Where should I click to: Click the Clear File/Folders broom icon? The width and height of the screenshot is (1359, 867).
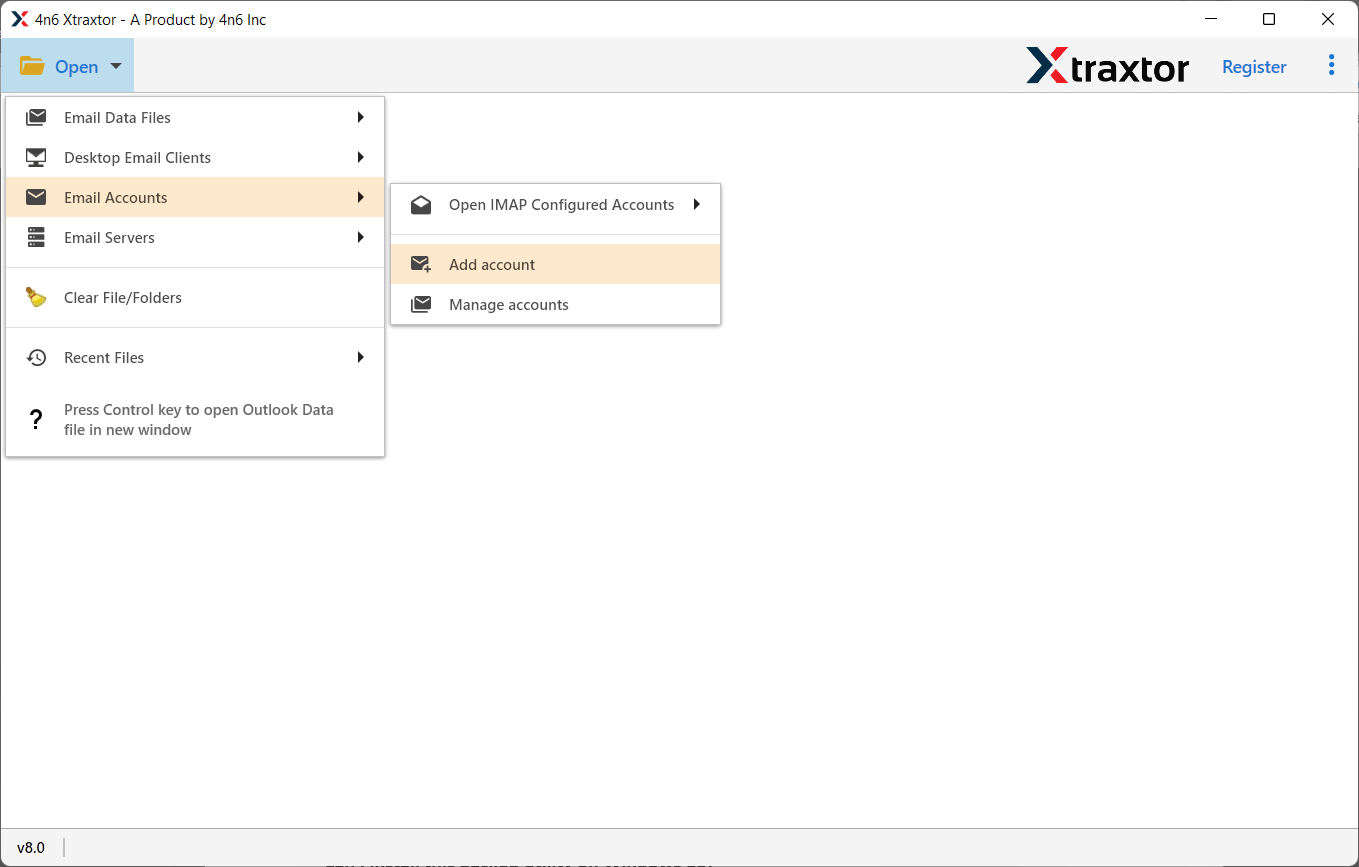point(36,297)
